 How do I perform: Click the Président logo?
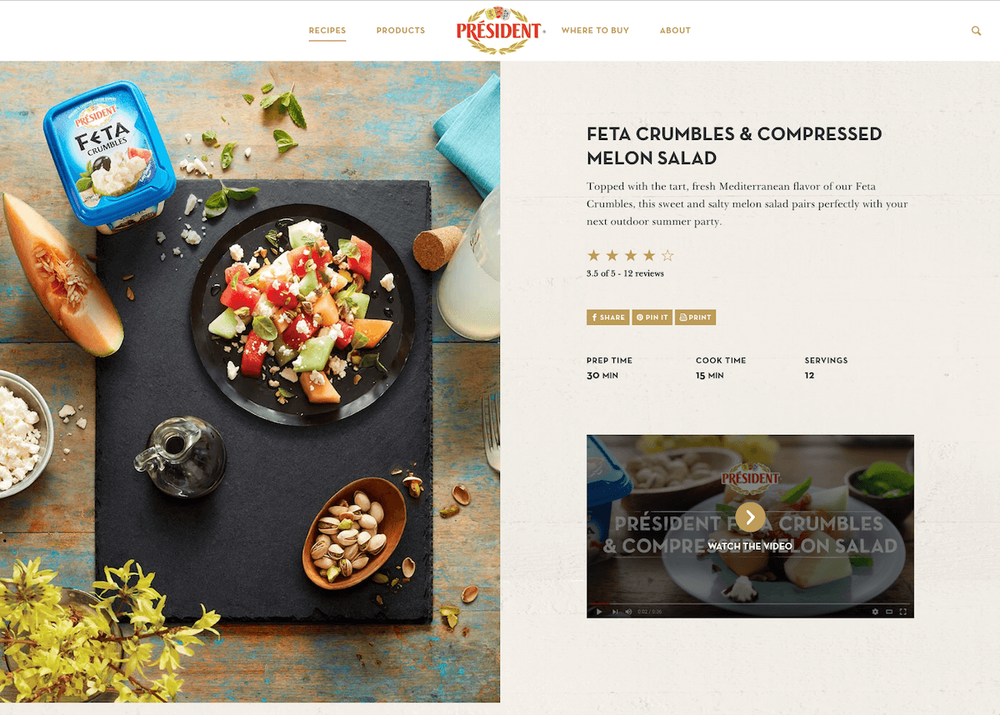coord(500,30)
